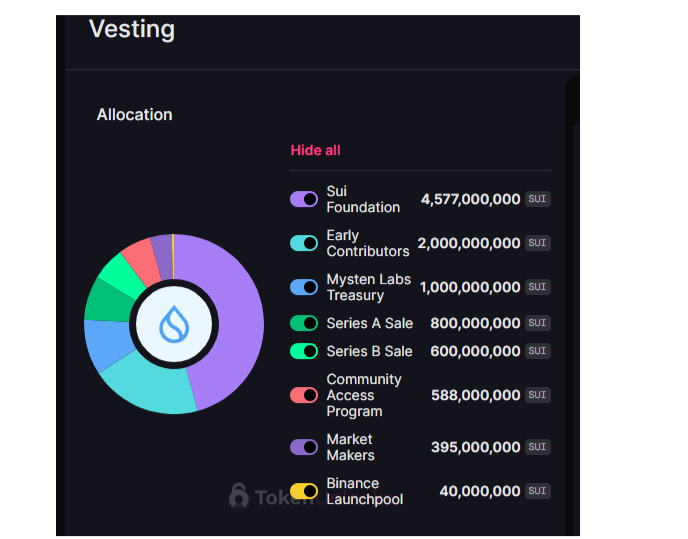Image resolution: width=688 pixels, height=539 pixels.
Task: Turn off Community Access Program toggle
Action: pyautogui.click(x=304, y=395)
